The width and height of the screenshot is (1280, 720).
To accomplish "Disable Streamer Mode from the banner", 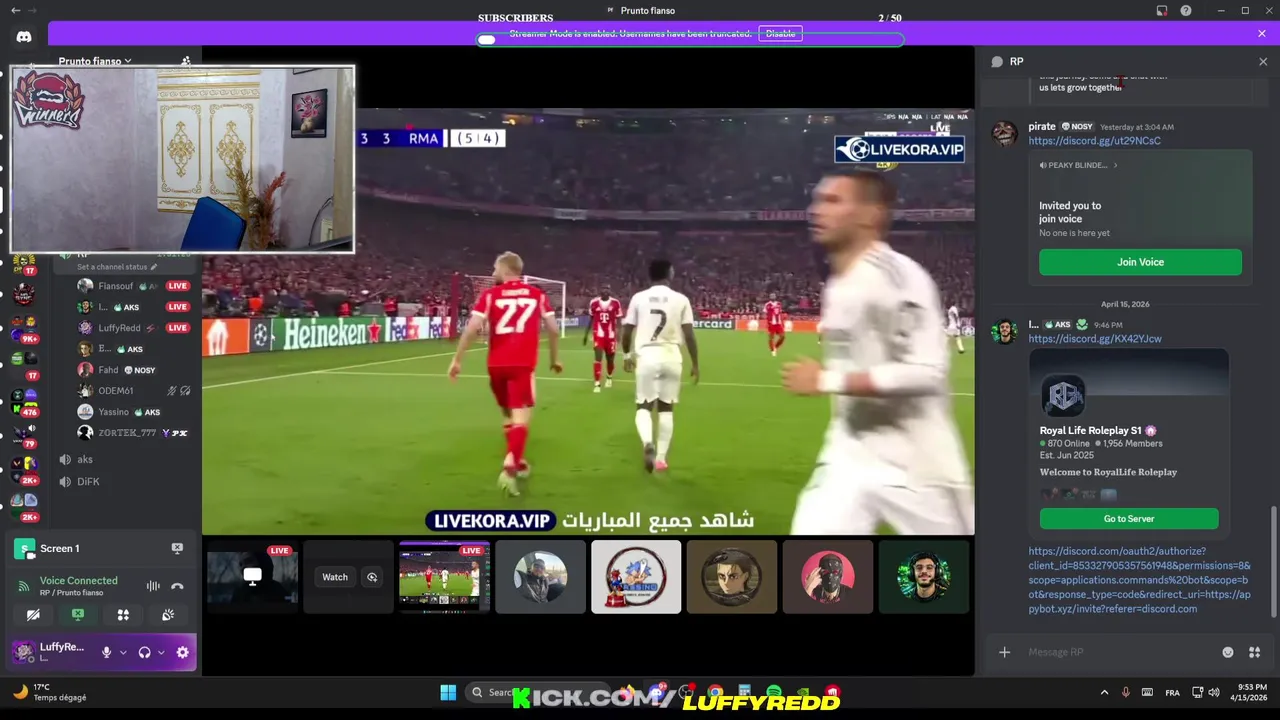I will (x=780, y=34).
